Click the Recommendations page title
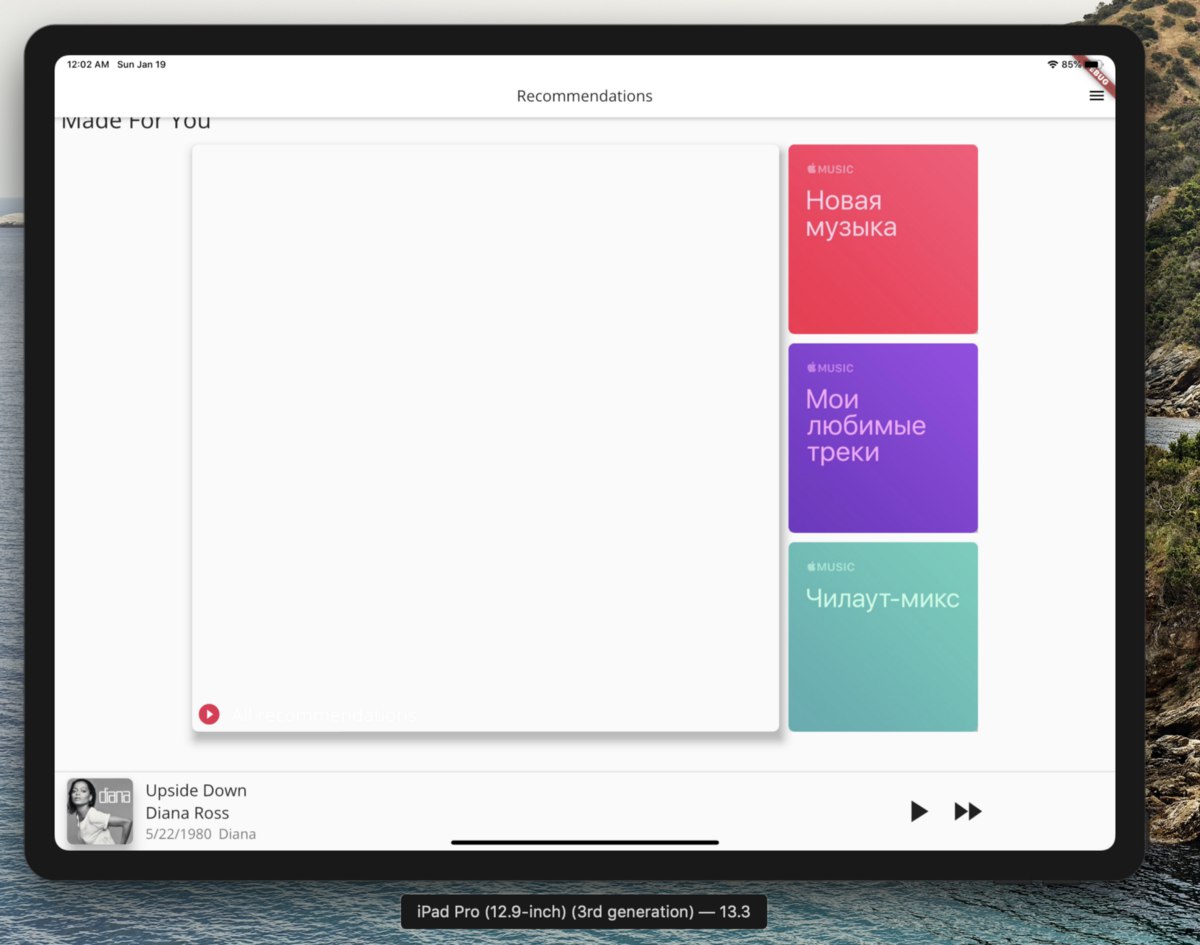Image resolution: width=1200 pixels, height=945 pixels. pos(584,96)
